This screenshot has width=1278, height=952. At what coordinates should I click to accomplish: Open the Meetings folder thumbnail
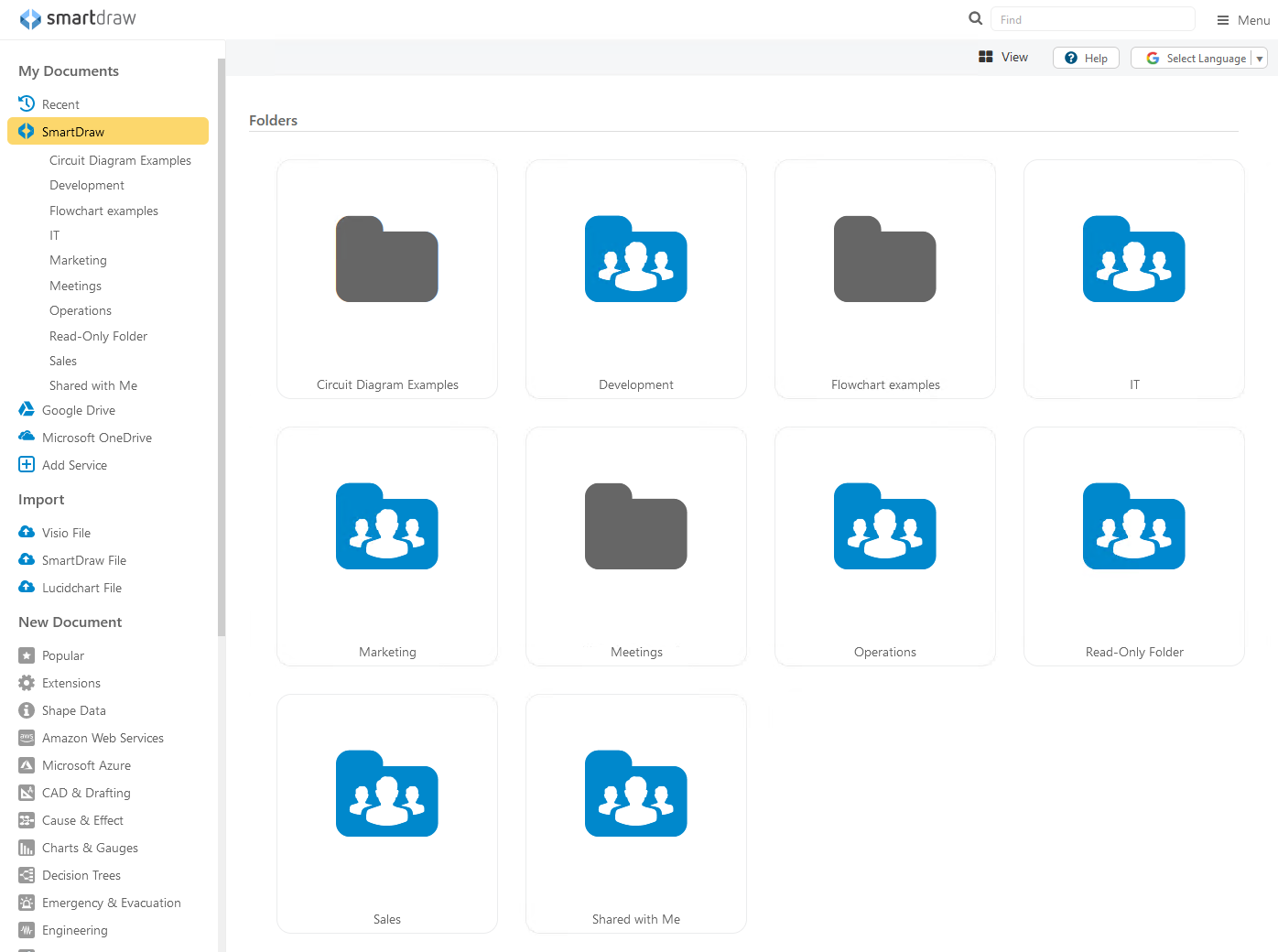pyautogui.click(x=635, y=527)
